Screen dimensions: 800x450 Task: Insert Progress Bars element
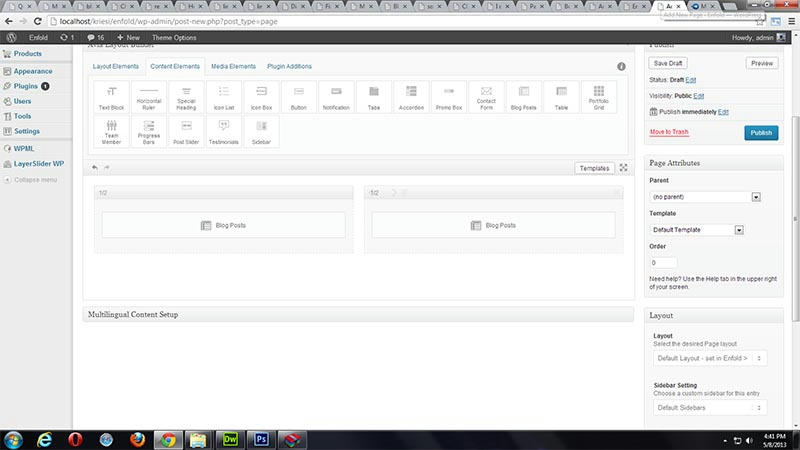click(148, 132)
